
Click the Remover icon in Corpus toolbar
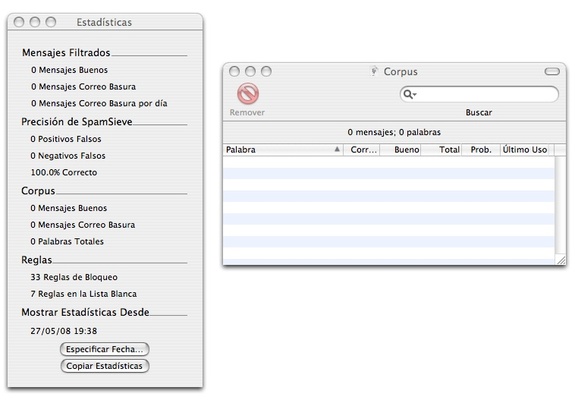(248, 93)
